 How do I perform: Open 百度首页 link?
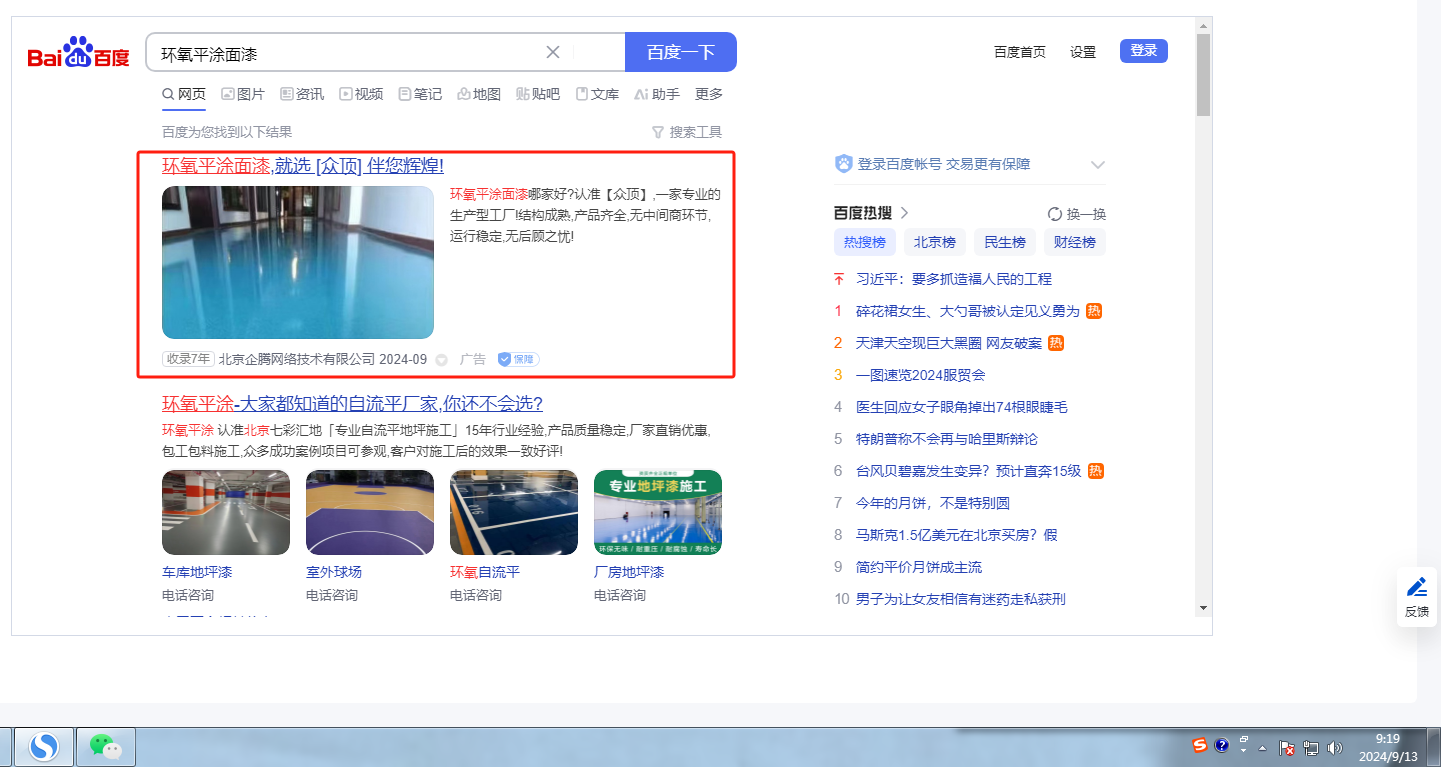tap(1020, 52)
